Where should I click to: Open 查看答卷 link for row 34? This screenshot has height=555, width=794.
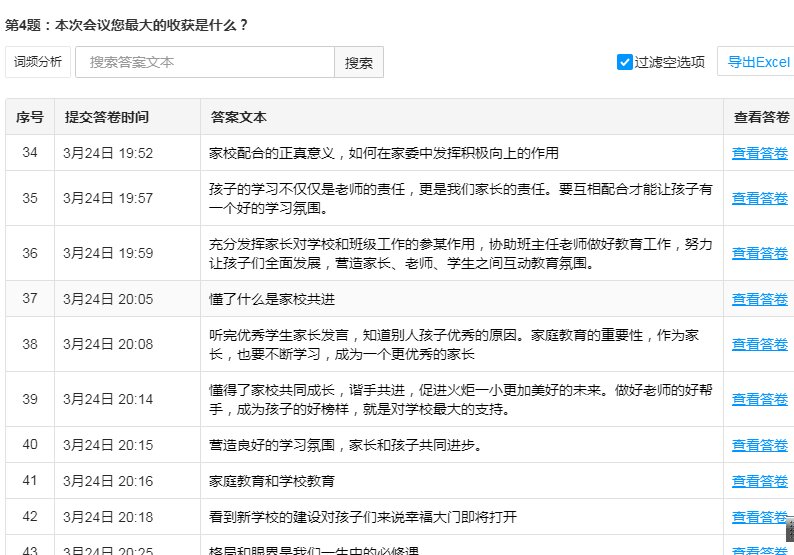click(760, 153)
